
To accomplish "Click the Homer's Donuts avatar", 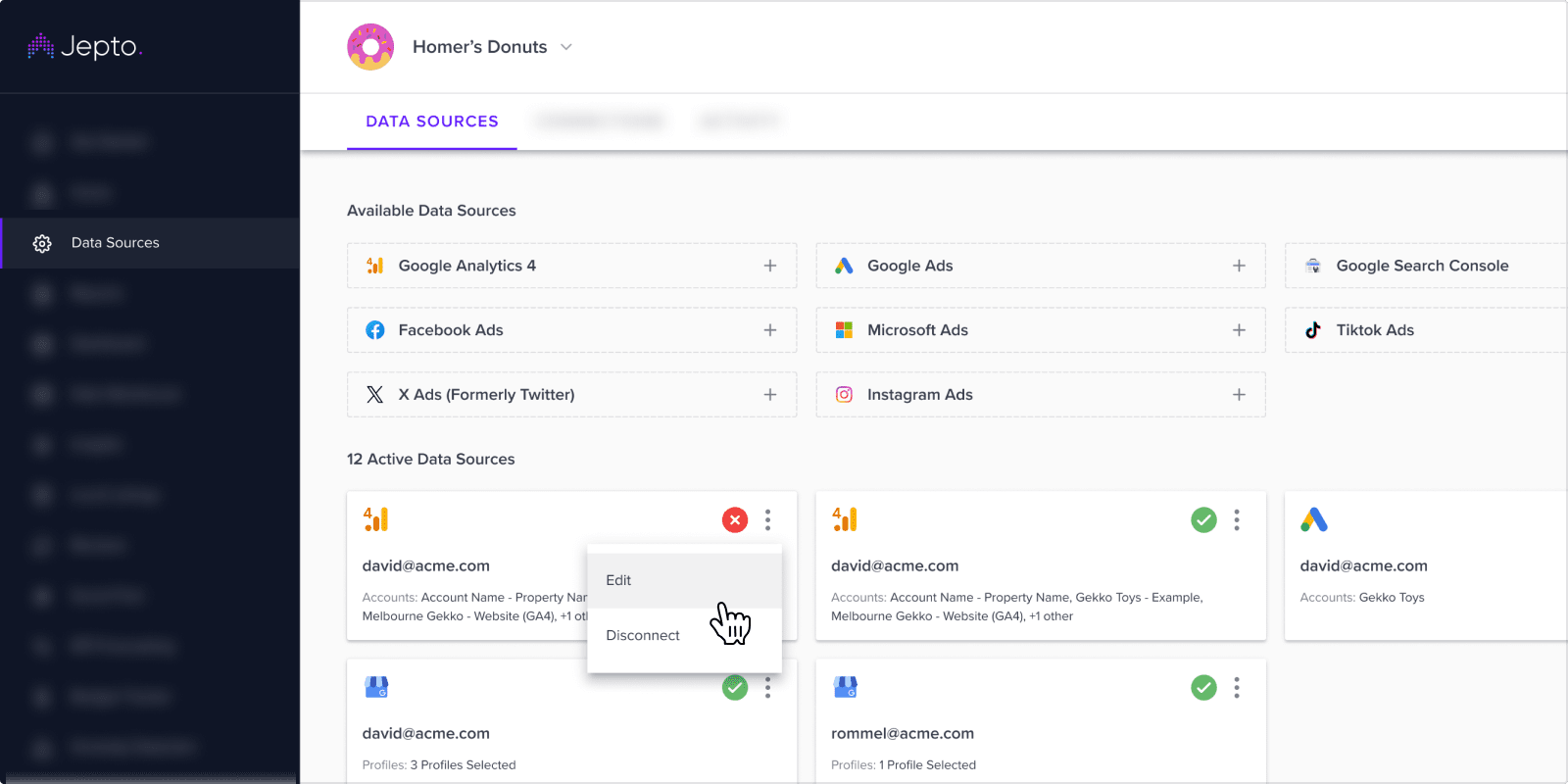I will 370,47.
